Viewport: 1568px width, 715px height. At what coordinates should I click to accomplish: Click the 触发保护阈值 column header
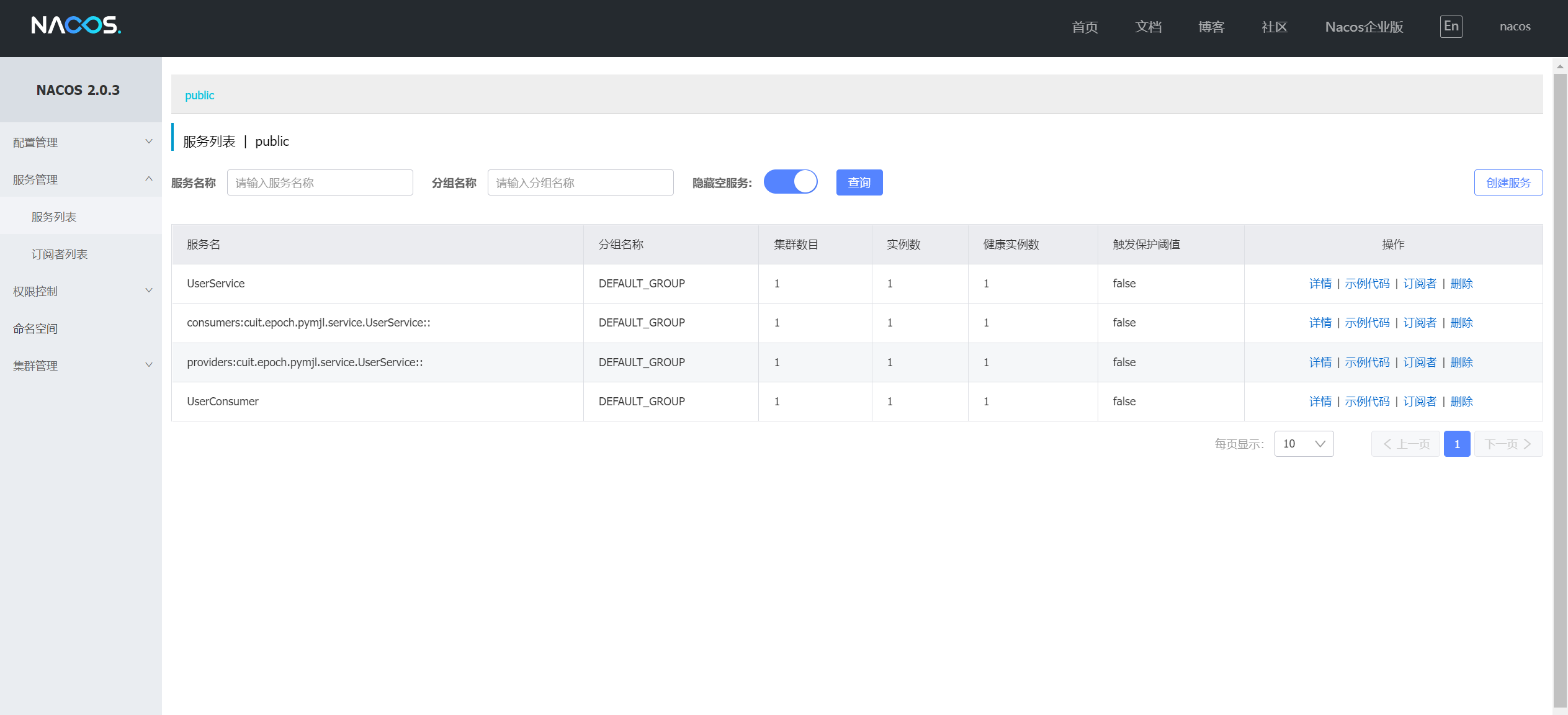click(x=1171, y=245)
